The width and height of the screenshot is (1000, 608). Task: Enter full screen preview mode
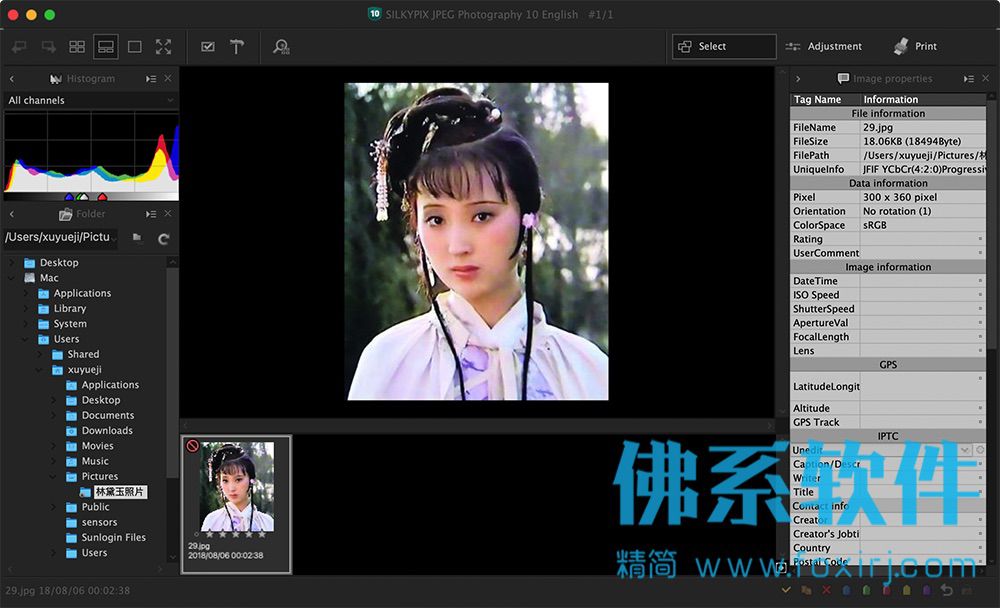(x=163, y=47)
